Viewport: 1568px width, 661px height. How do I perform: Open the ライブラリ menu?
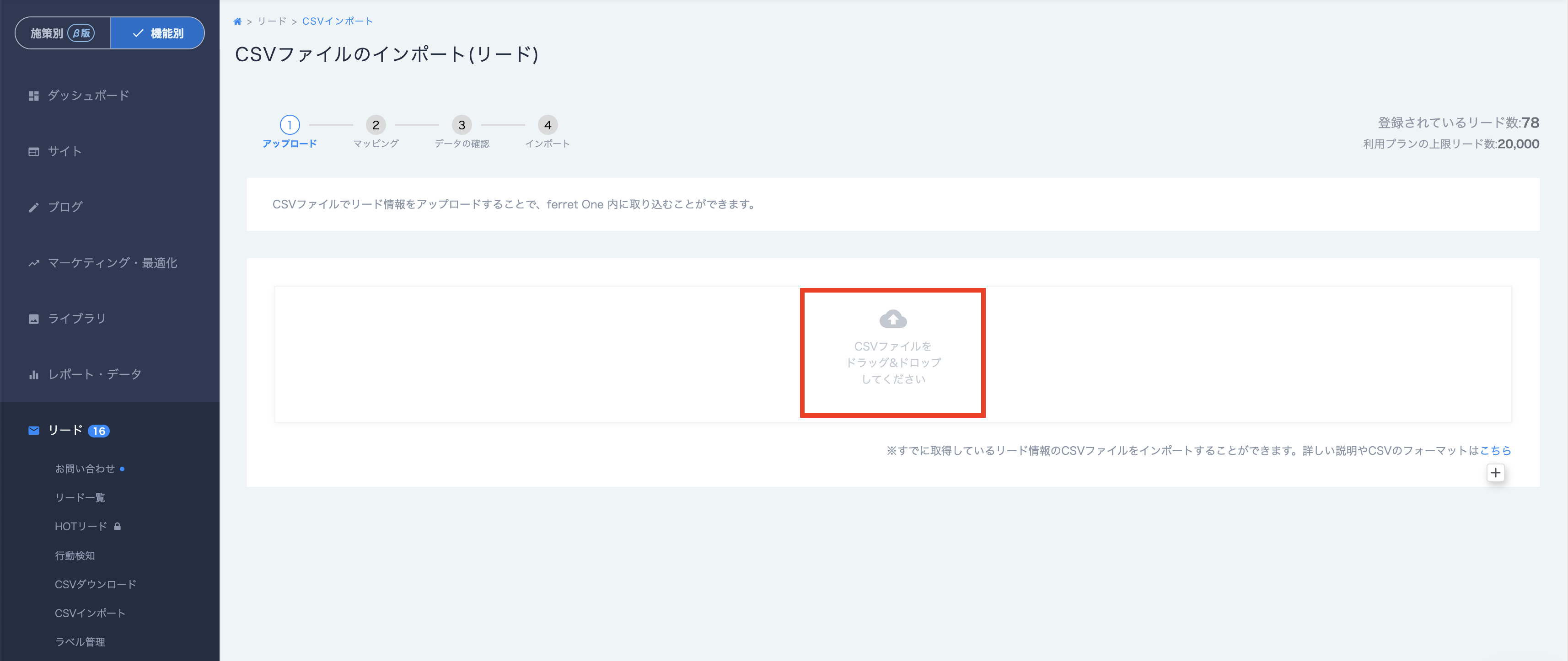[x=77, y=319]
